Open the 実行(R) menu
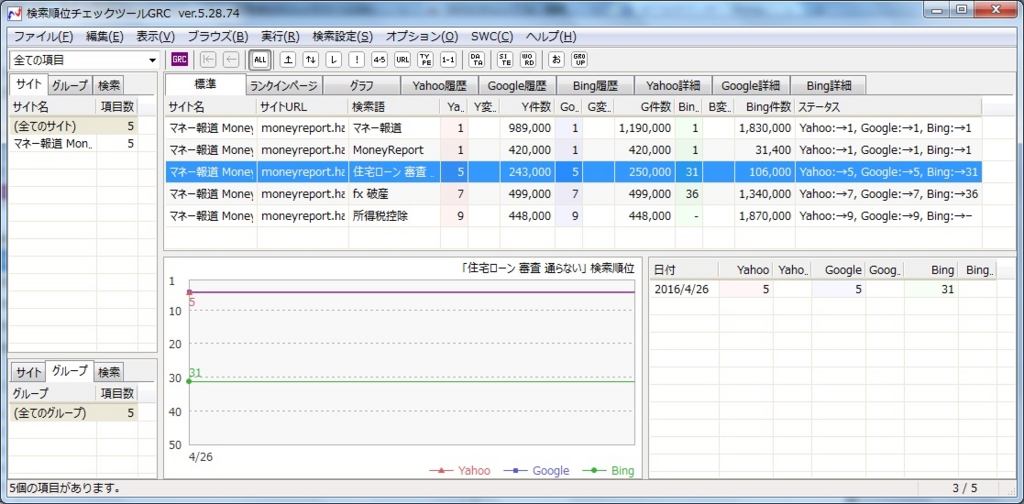1024x504 pixels. 280,37
